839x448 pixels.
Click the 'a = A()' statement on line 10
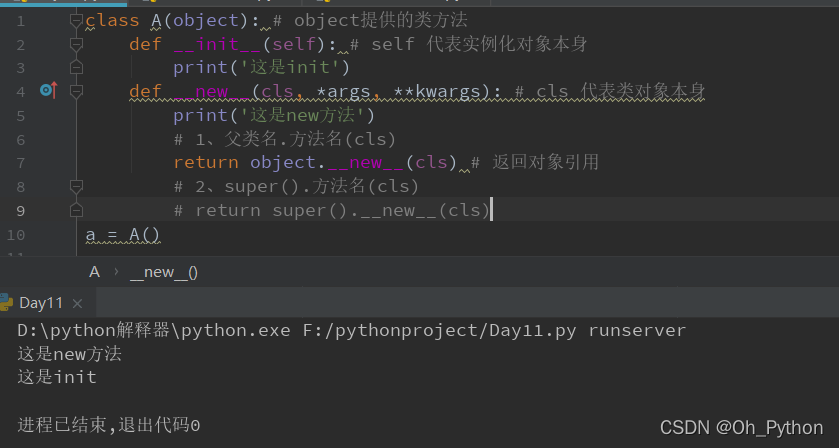click(x=123, y=234)
